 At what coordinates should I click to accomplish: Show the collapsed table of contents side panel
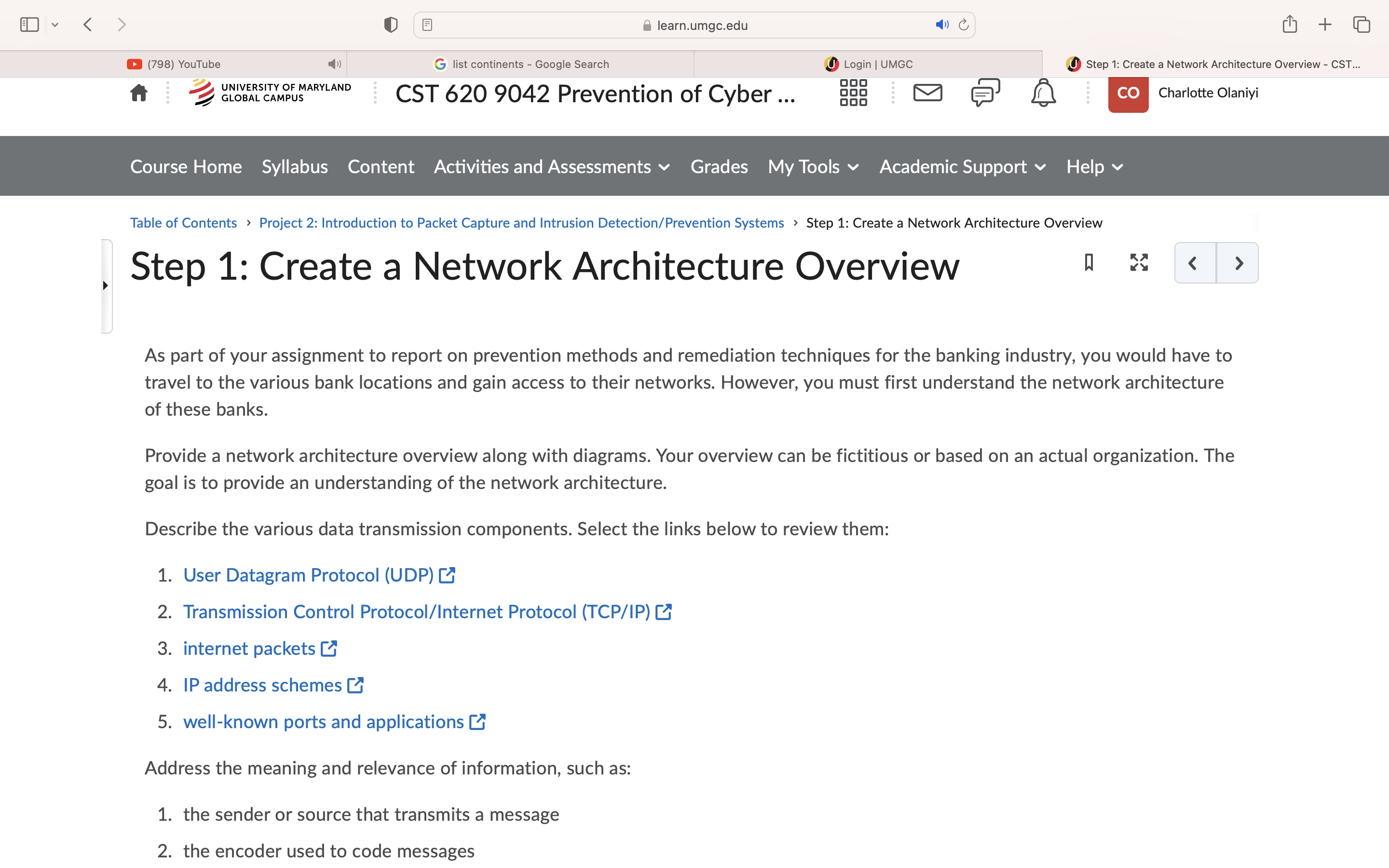[x=106, y=285]
